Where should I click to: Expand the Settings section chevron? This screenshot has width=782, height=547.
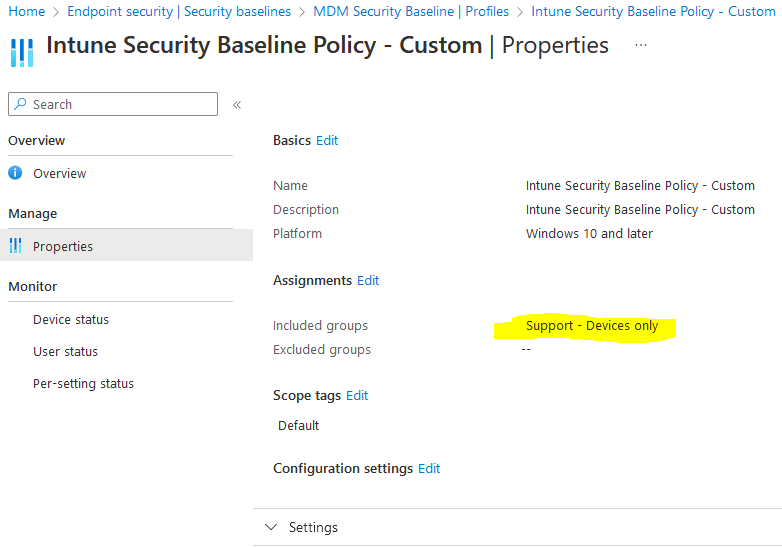pyautogui.click(x=271, y=527)
